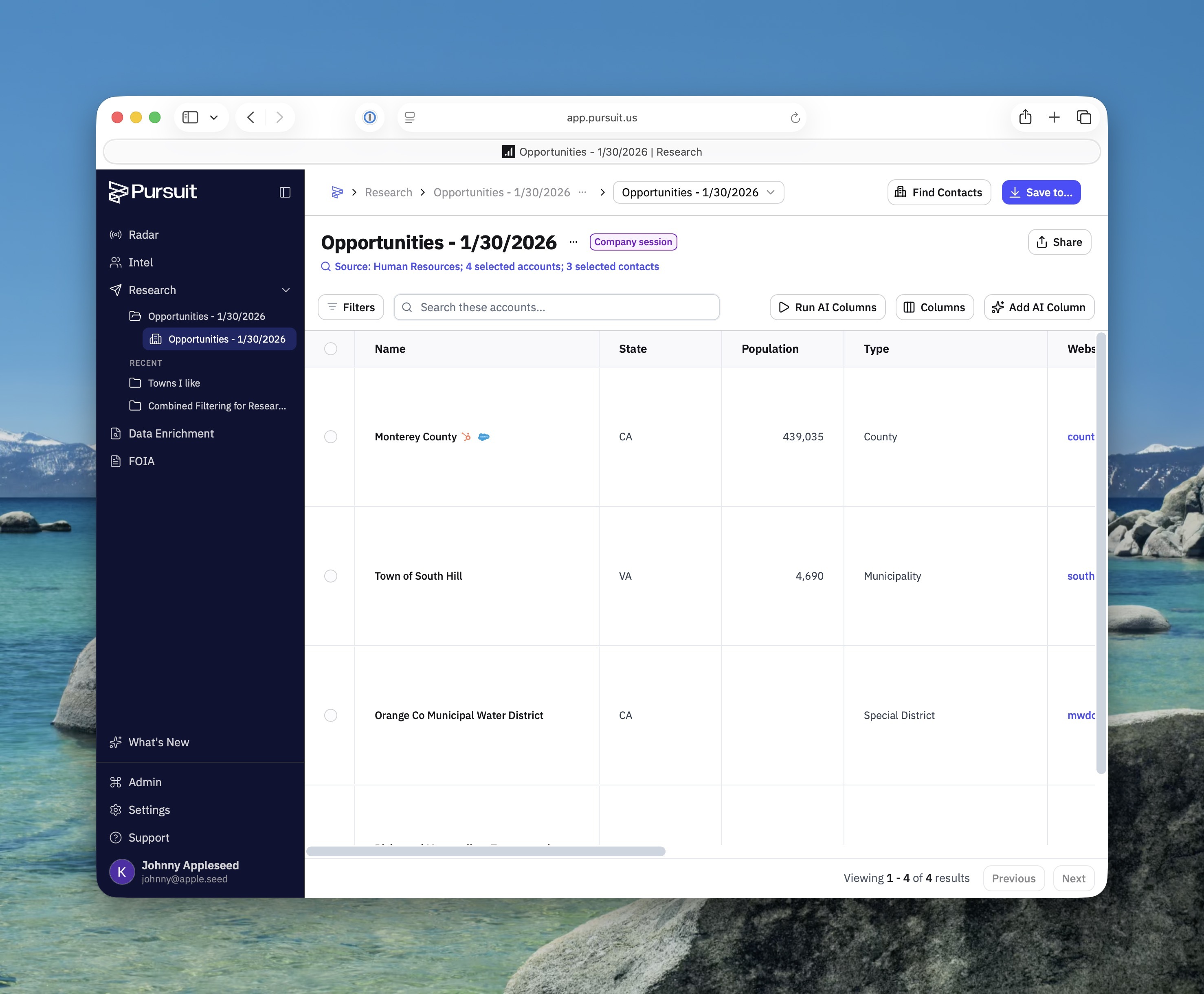Viewport: 1204px width, 994px height.
Task: Select the Town of South Hill row
Action: (x=330, y=576)
